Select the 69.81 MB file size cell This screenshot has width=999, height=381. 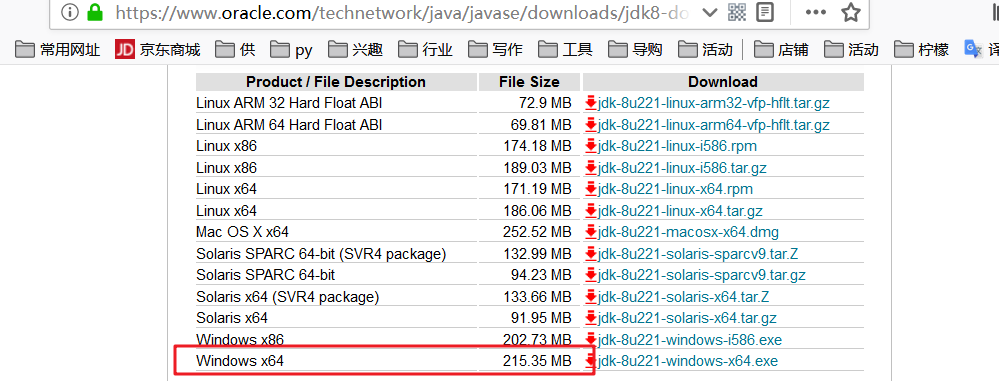click(529, 124)
